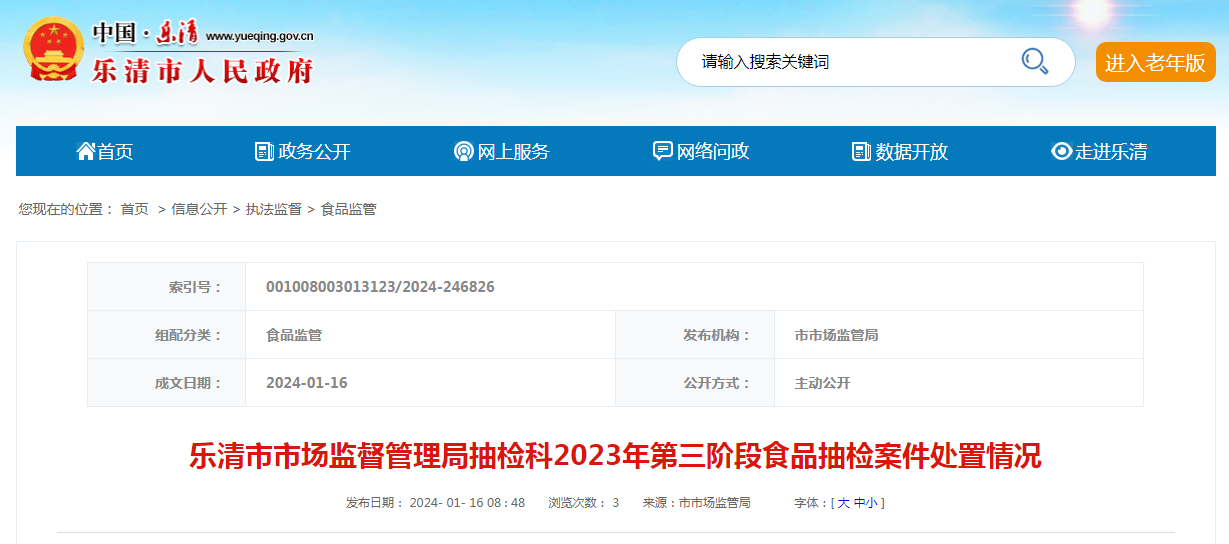Click the national emblem logo
This screenshot has width=1229, height=544.
(54, 50)
